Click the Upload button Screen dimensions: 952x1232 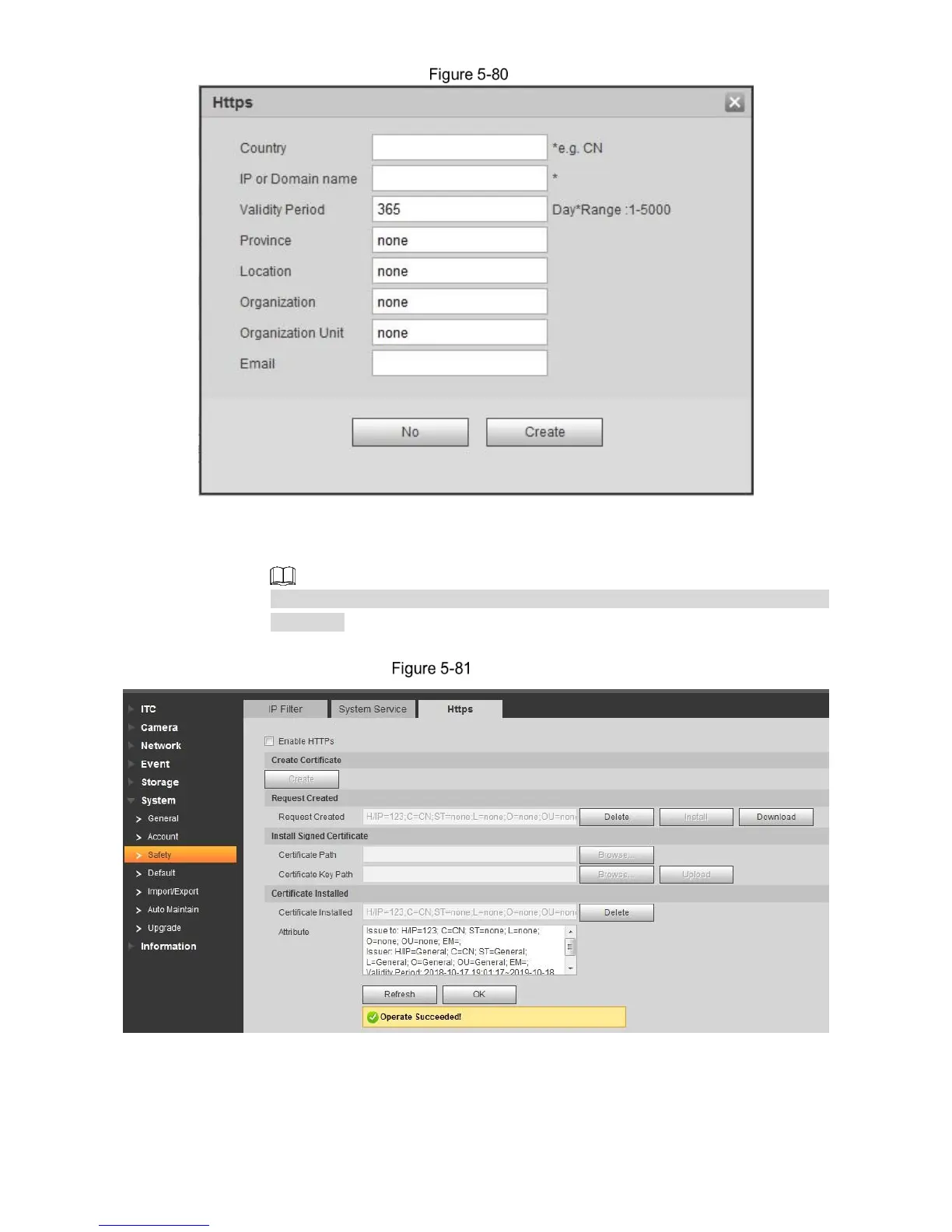(x=696, y=874)
